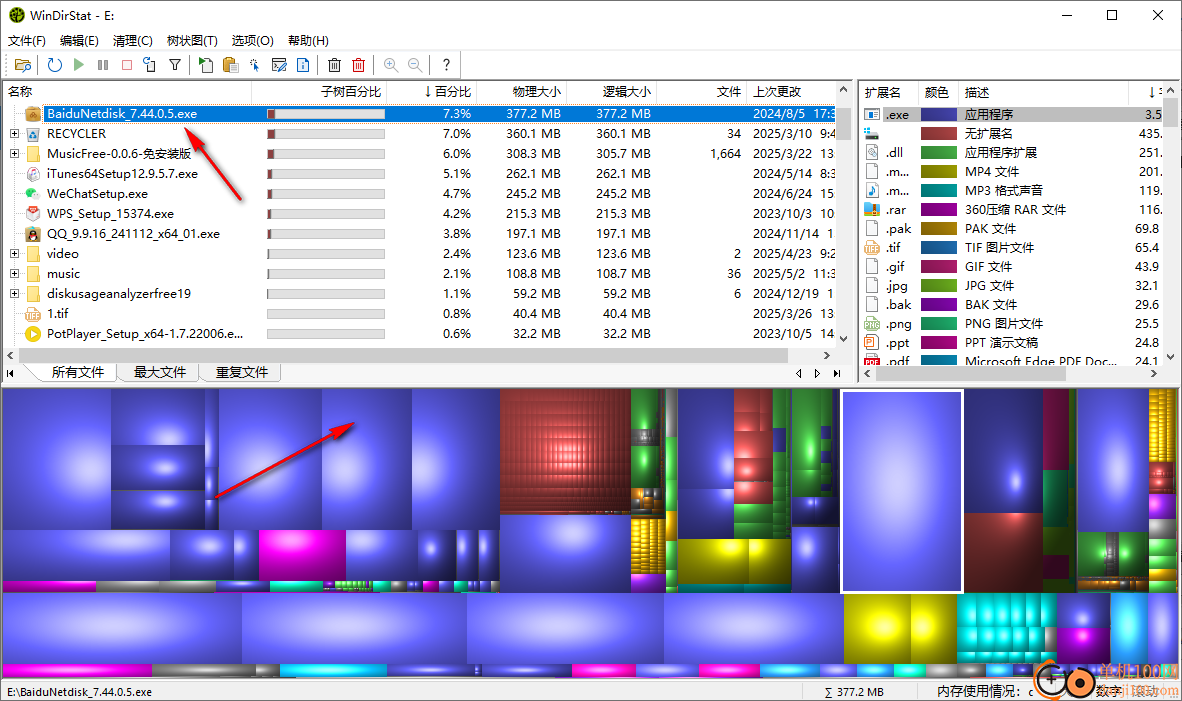
Task: Click the tab strip scroll-left arrow
Action: pyautogui.click(x=798, y=373)
